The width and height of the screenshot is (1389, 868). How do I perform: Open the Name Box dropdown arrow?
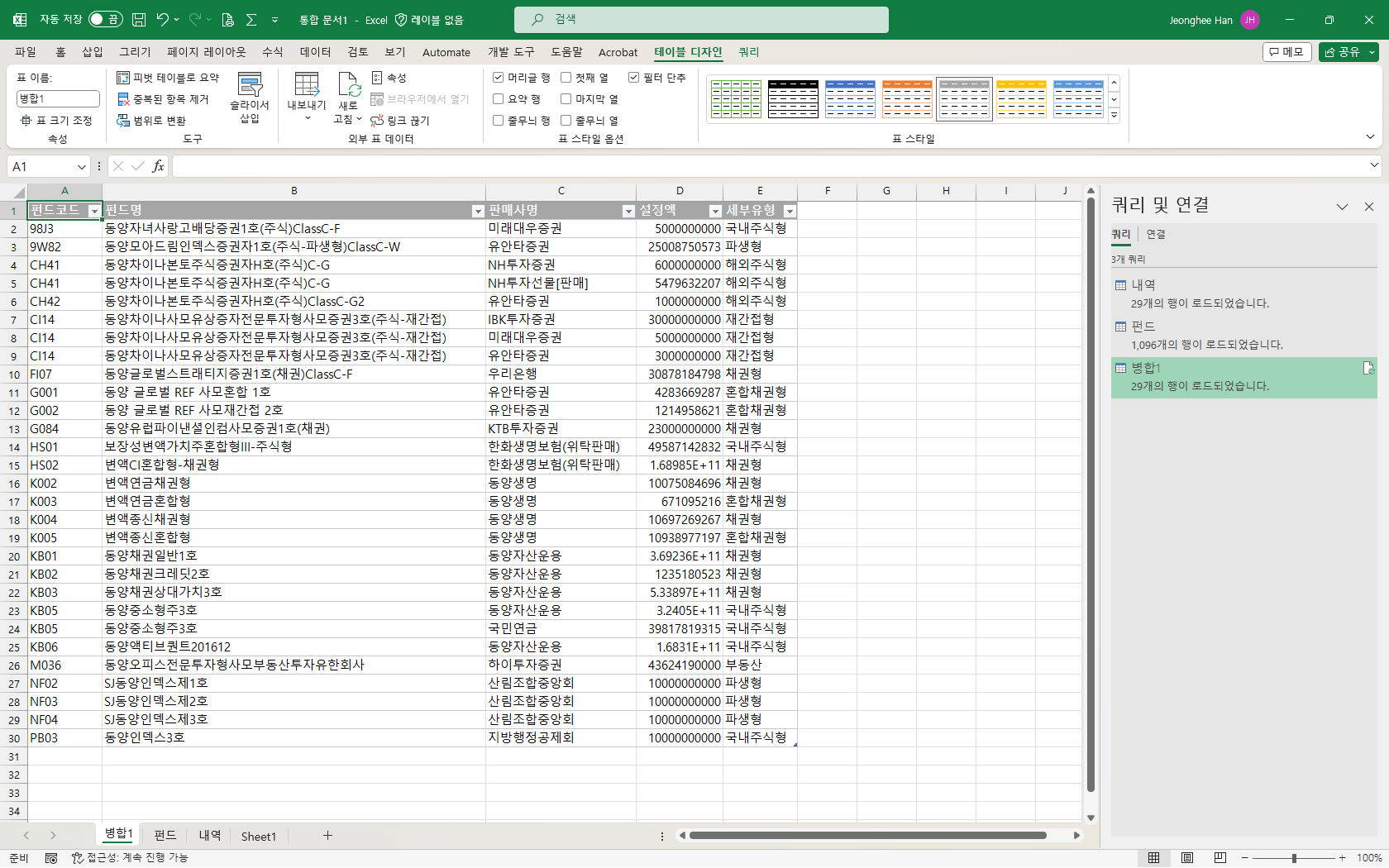[82, 167]
